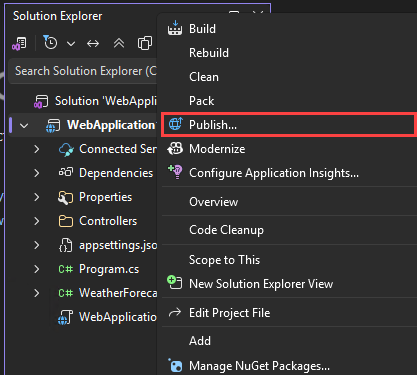Click the Dependencies node icon
The width and height of the screenshot is (417, 375).
coord(66,173)
